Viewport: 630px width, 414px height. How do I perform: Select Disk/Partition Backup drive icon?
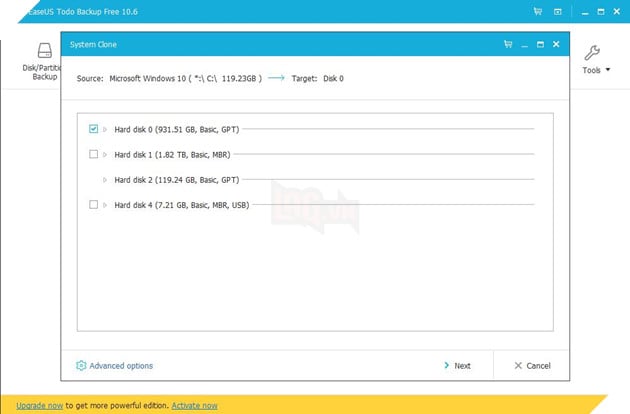point(45,51)
